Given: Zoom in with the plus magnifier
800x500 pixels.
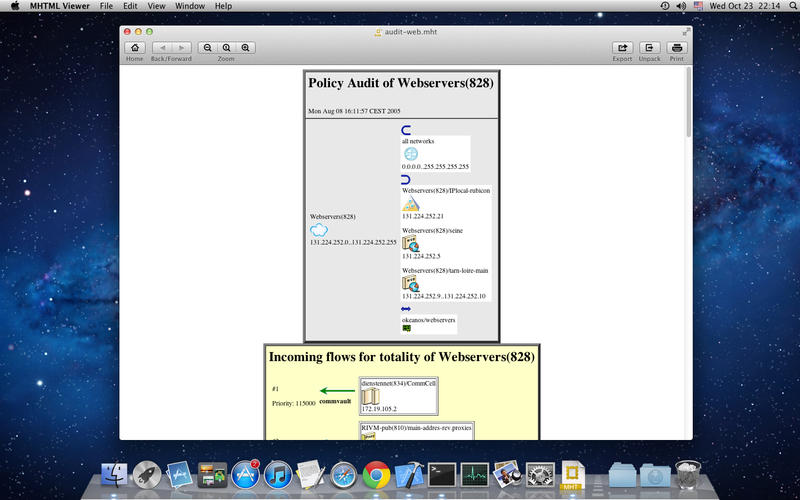Looking at the screenshot, I should [x=245, y=47].
